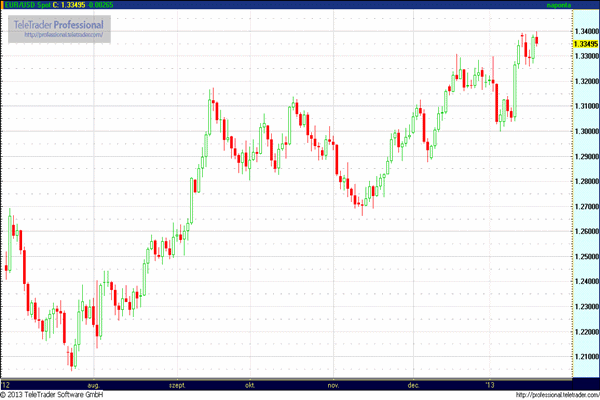Select the 1.25000 price axis label
The height and width of the screenshot is (400, 600).
pos(587,256)
